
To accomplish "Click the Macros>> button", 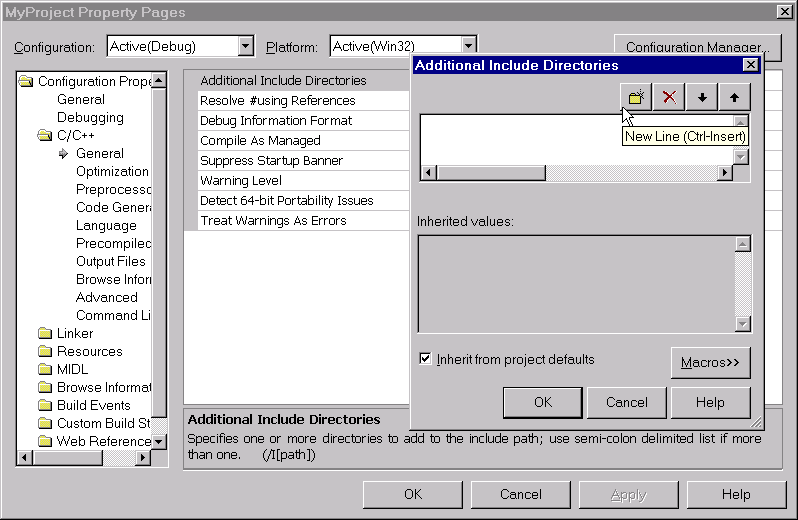I will click(x=710, y=362).
